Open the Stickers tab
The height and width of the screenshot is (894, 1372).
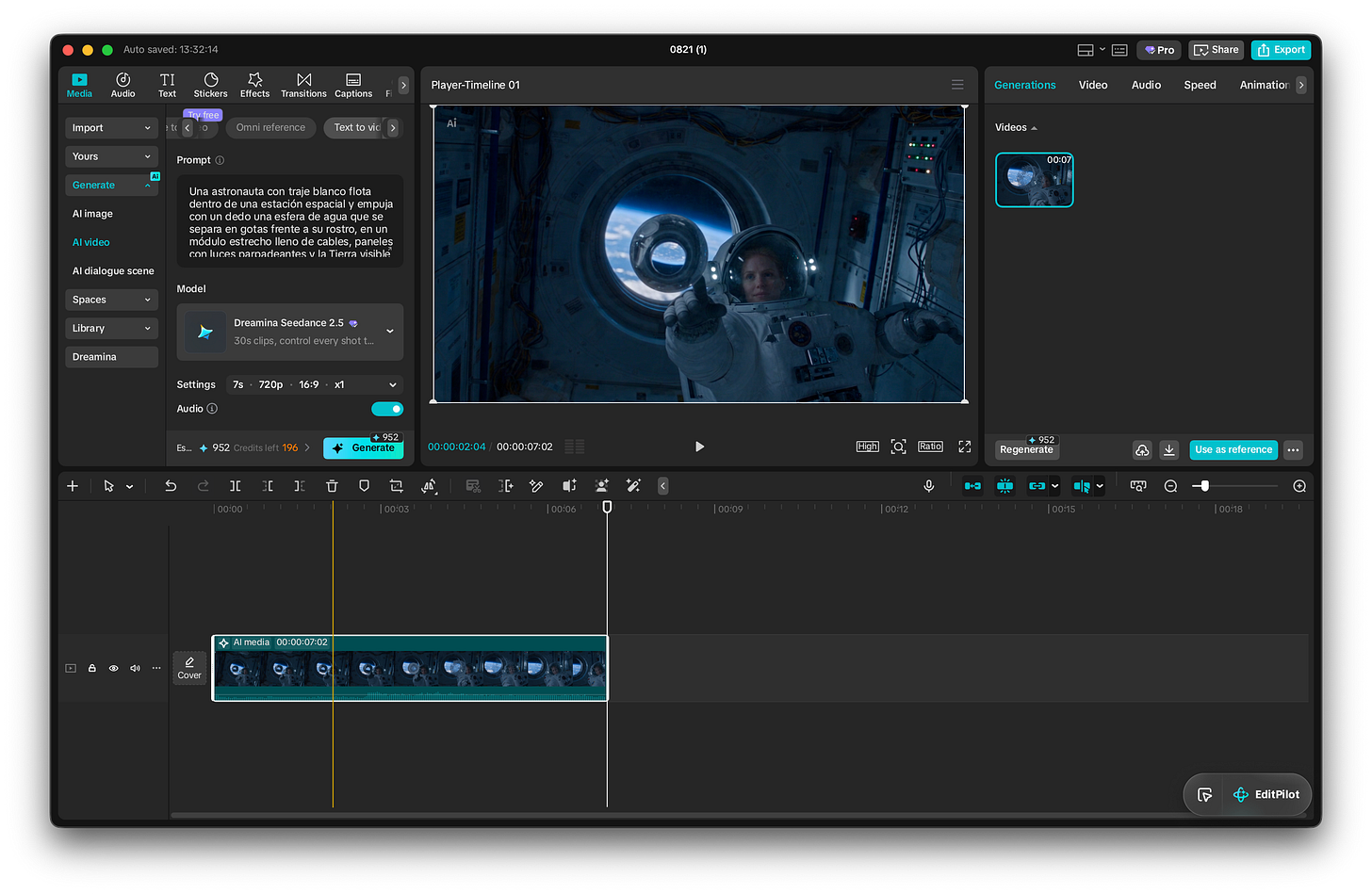coord(210,85)
